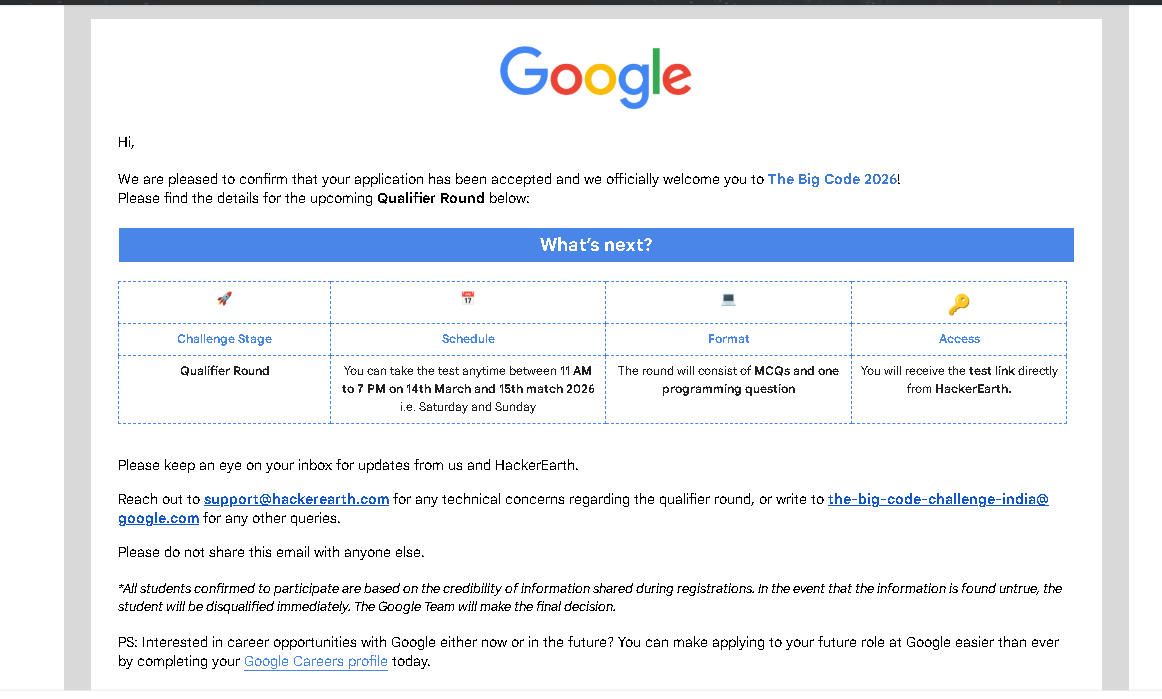Click the Schedule column header
Viewport: 1162px width, 699px height.
coord(468,339)
